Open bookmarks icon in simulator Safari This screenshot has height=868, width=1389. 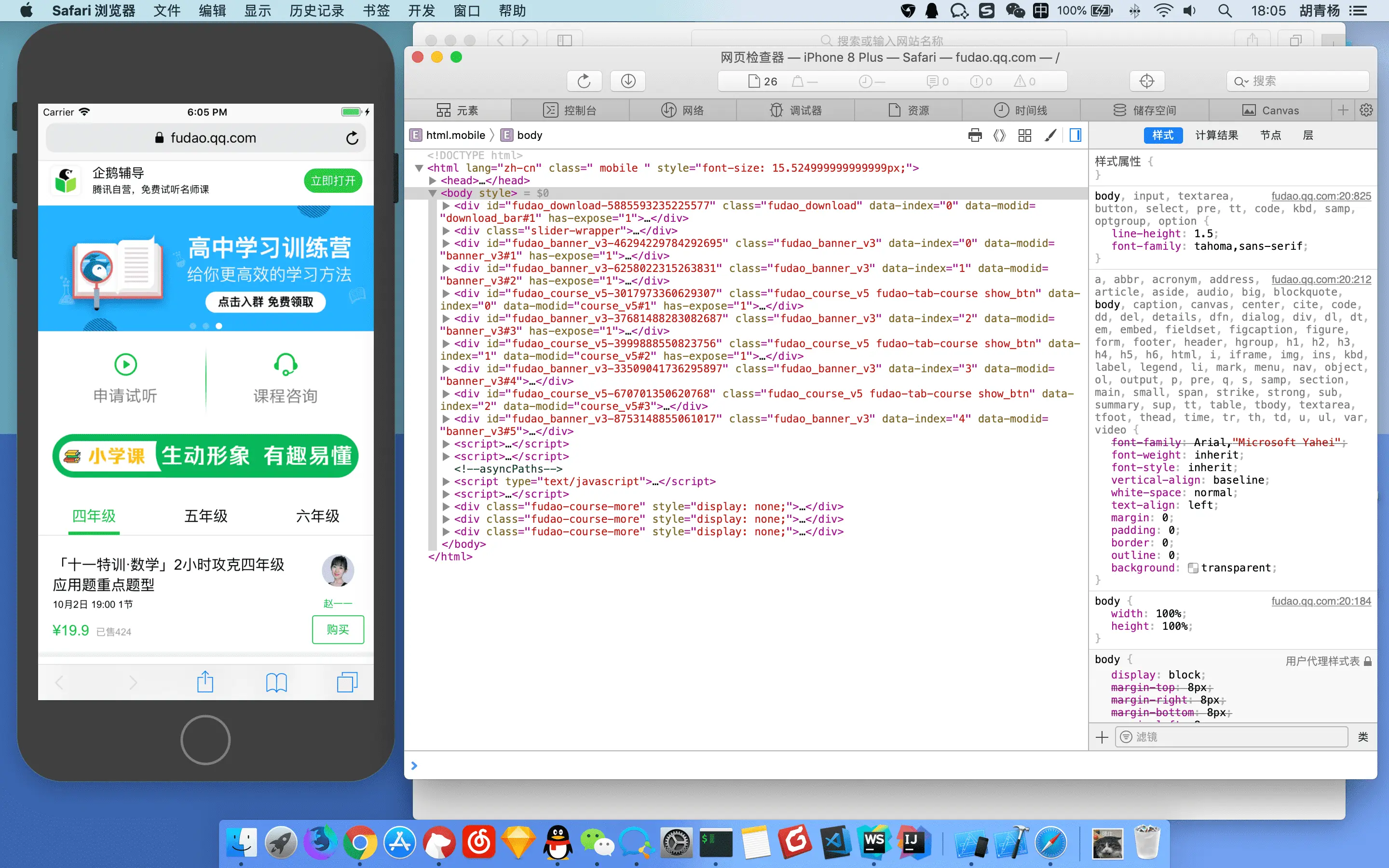click(276, 682)
